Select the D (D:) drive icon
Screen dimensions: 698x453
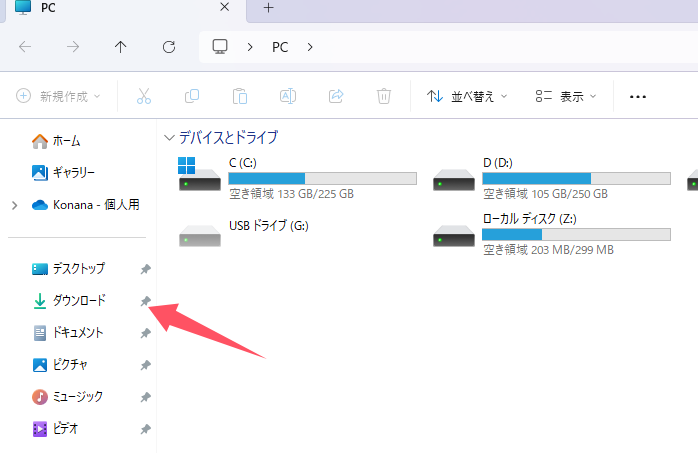[x=454, y=180]
